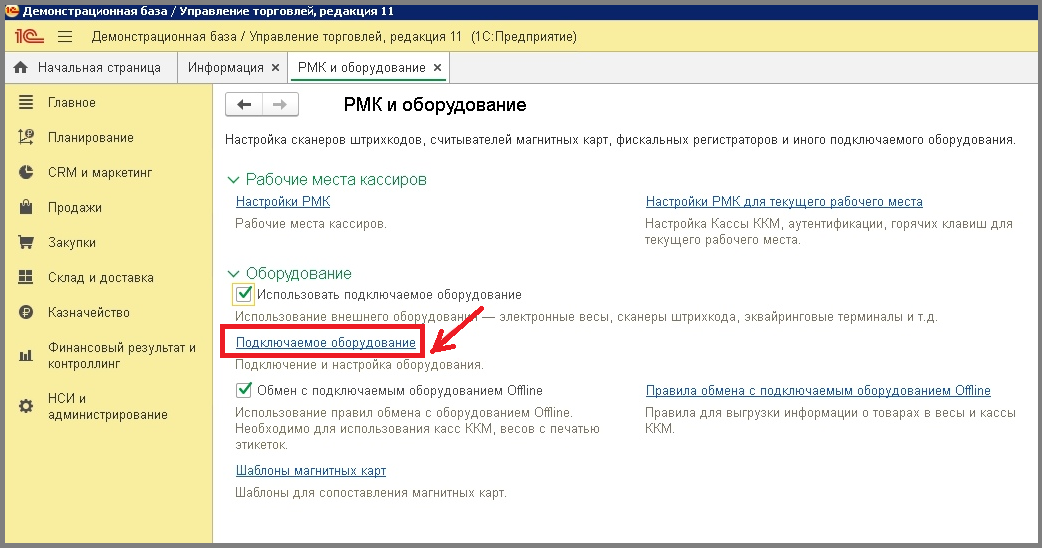Open Продажи section
Screen dimensions: 1042x548
[74, 207]
